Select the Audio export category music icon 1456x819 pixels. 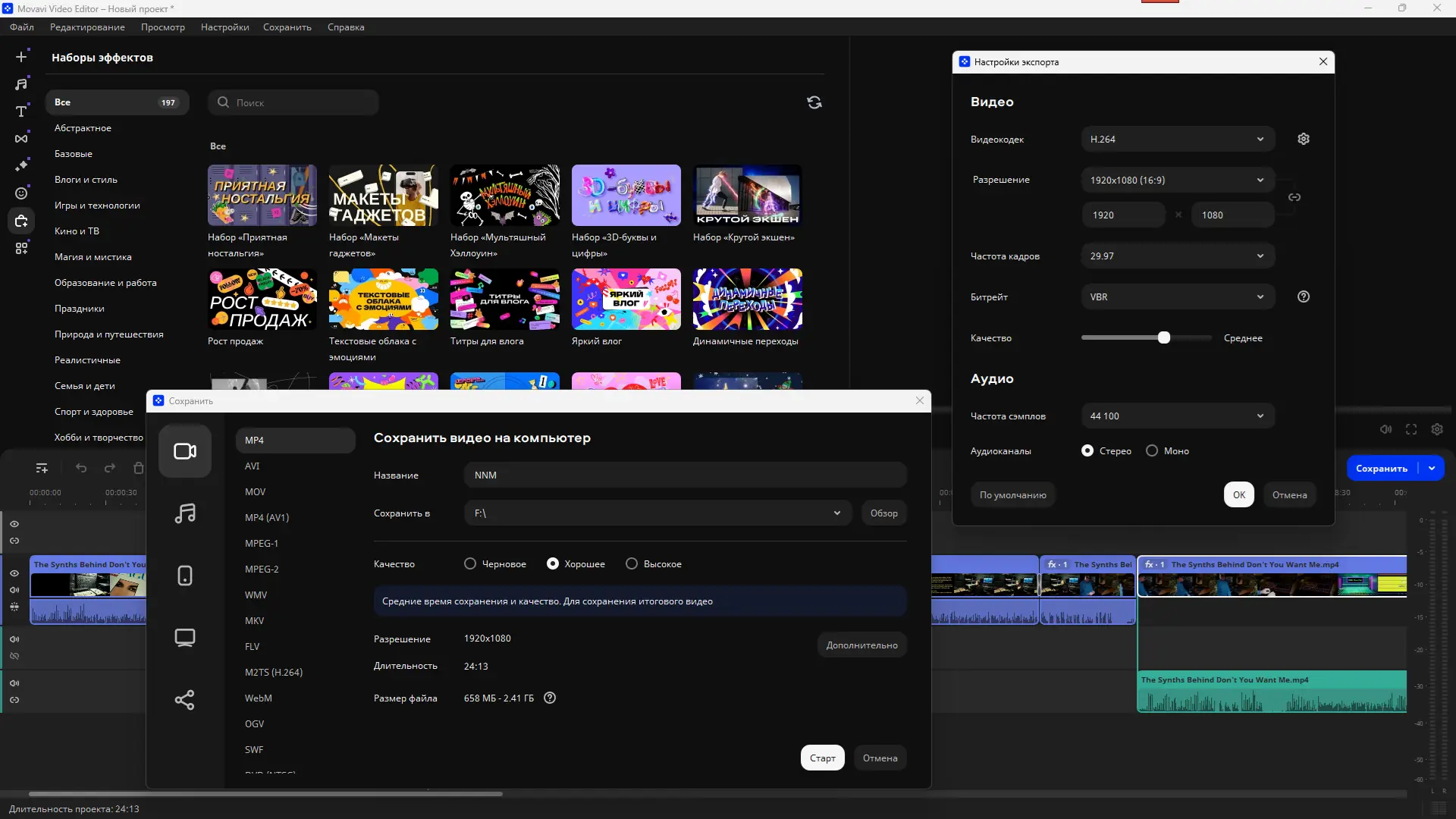(184, 513)
